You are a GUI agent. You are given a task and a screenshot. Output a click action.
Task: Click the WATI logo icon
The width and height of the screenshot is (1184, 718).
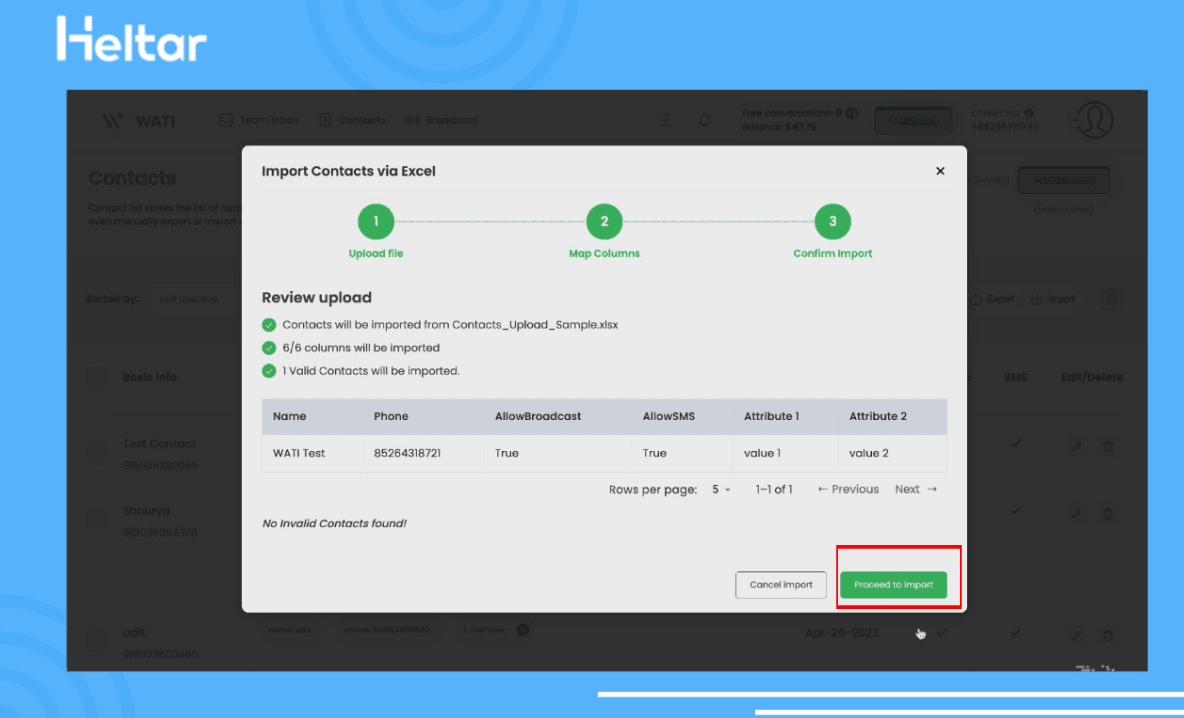pos(113,121)
